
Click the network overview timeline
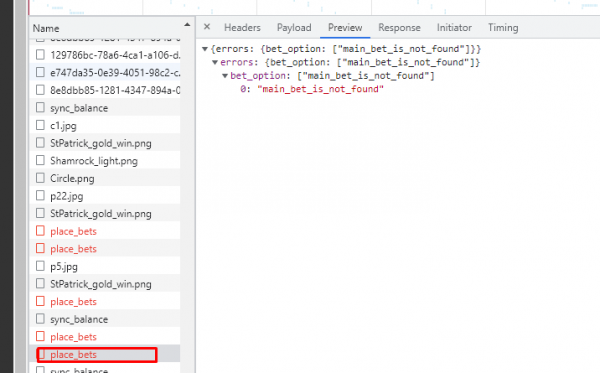314,7
